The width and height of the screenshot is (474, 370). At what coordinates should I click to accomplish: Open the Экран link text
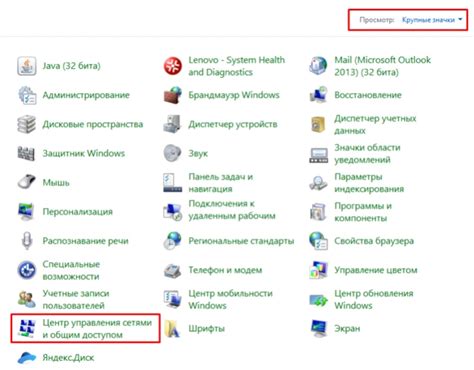(347, 329)
